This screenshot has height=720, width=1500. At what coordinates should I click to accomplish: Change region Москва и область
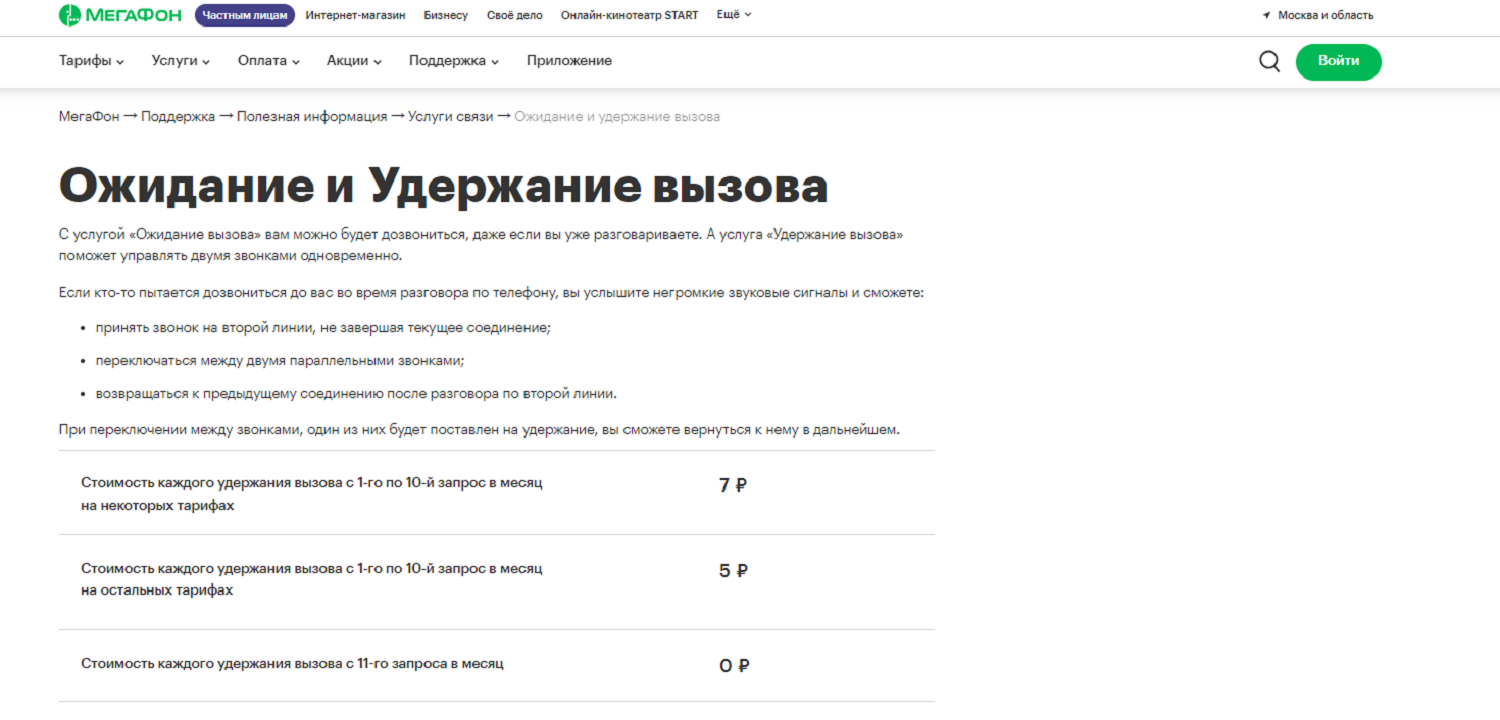point(1325,15)
